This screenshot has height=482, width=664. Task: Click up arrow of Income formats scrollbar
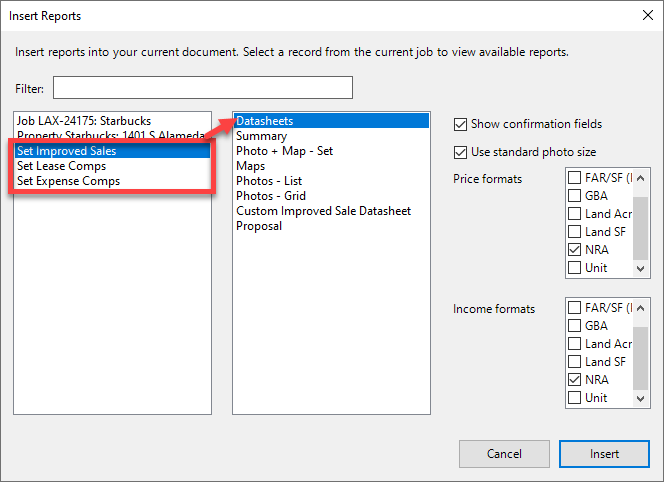[x=641, y=308]
